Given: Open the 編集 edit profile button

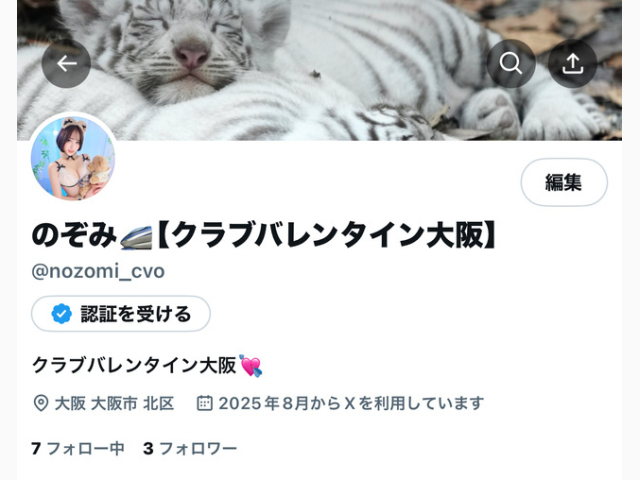Looking at the screenshot, I should [x=564, y=182].
